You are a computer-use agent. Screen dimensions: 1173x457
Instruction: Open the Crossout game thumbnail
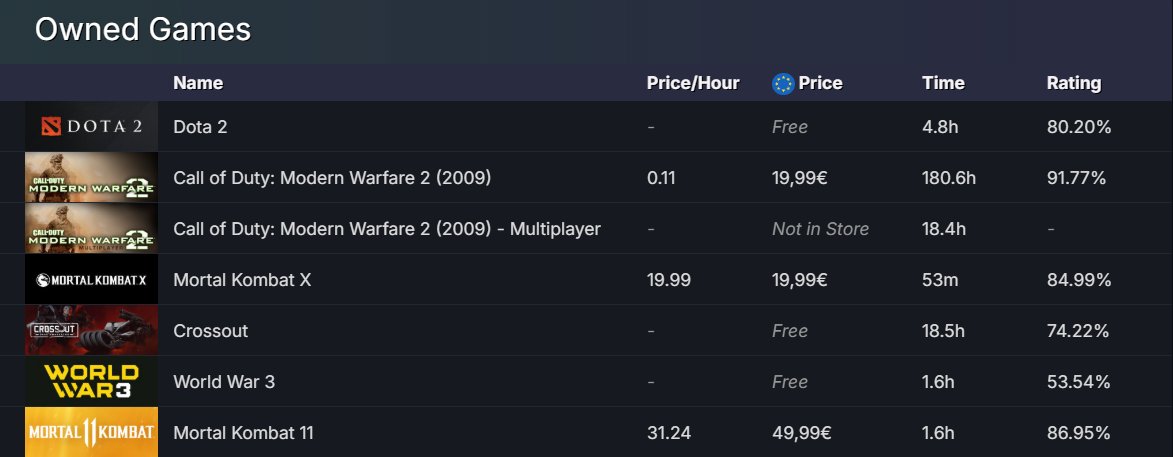coord(91,330)
